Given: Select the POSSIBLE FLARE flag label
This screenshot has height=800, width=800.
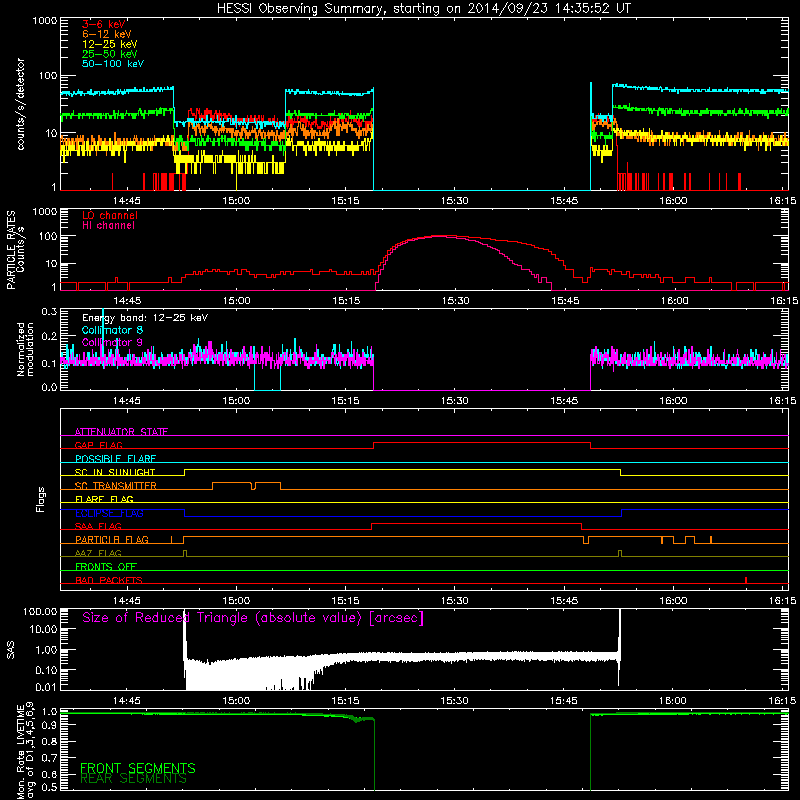Looking at the screenshot, I should [x=115, y=459].
